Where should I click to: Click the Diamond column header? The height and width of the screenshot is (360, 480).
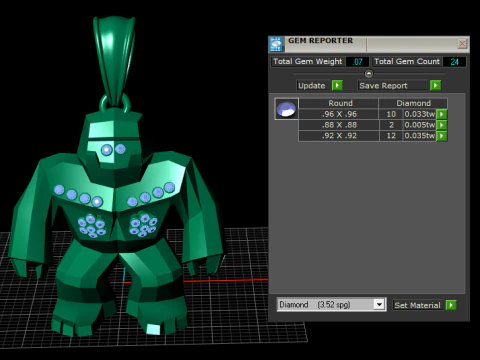point(413,103)
